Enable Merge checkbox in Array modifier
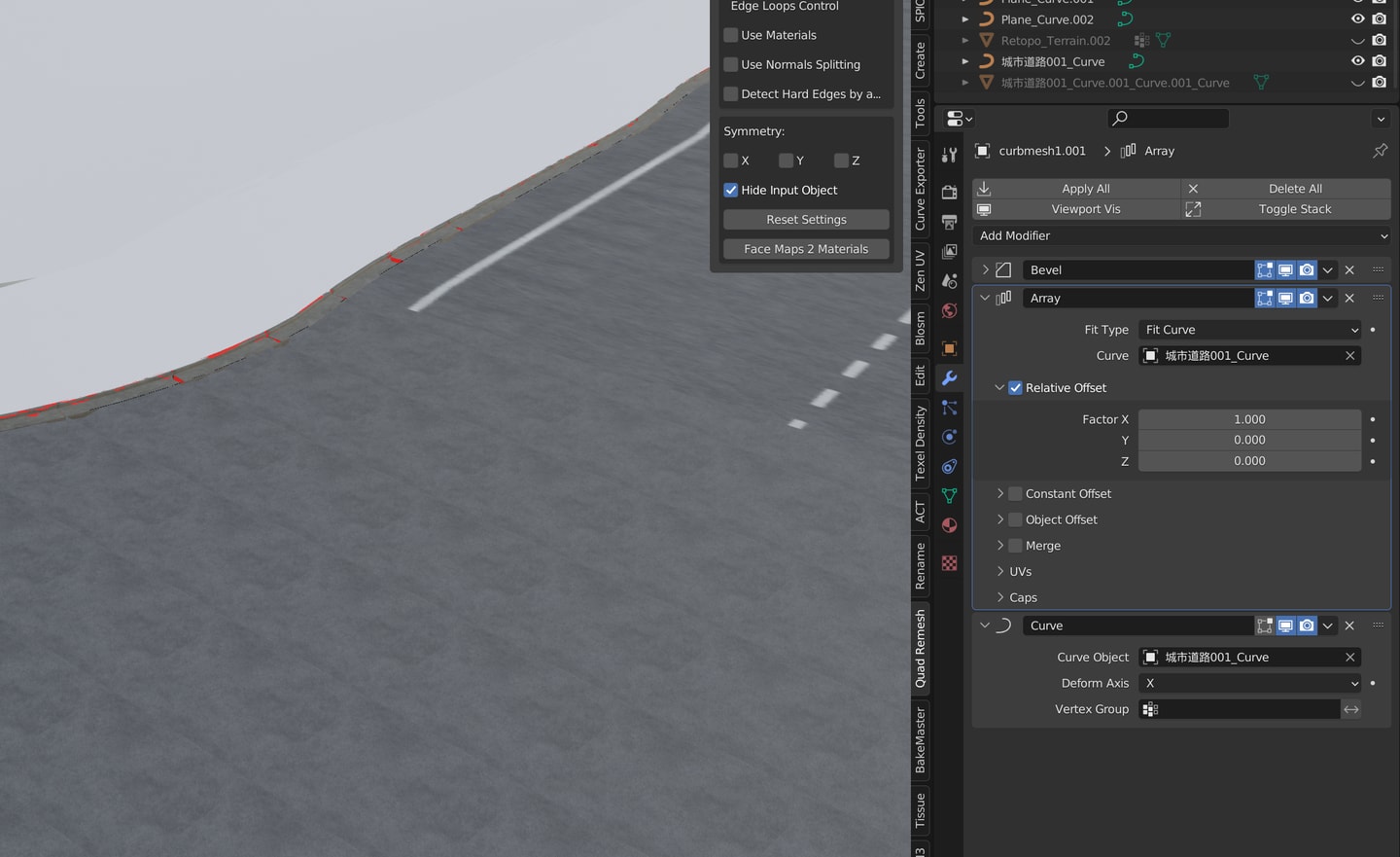This screenshot has height=857, width=1400. click(1015, 546)
